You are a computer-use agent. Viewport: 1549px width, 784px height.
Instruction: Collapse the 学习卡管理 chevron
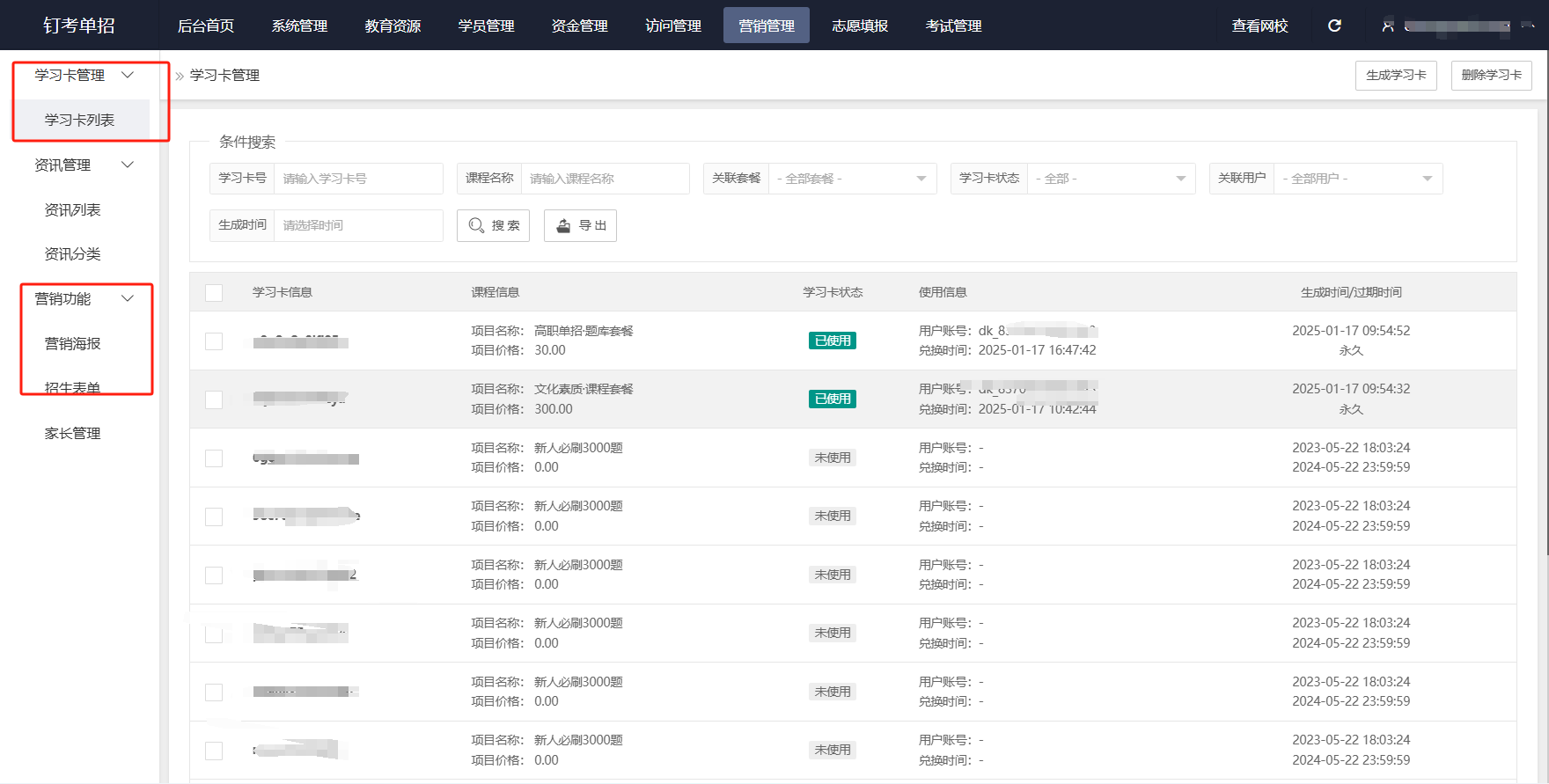point(128,75)
